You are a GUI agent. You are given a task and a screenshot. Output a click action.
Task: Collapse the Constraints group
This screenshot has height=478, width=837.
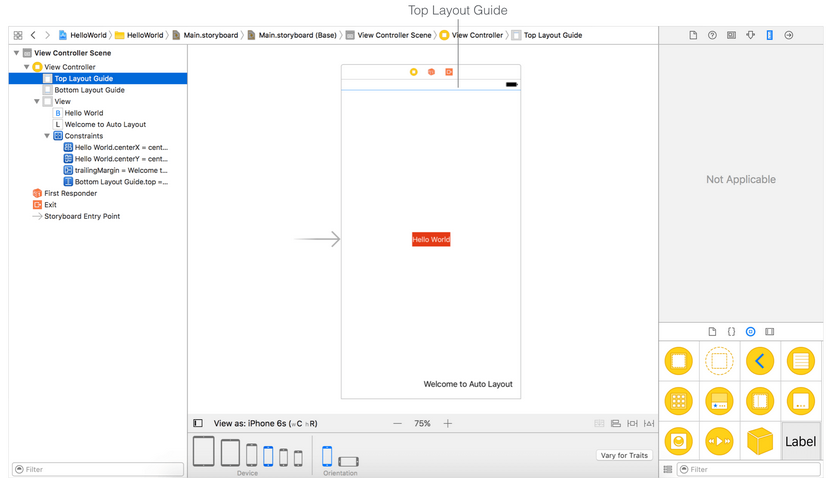pos(47,136)
